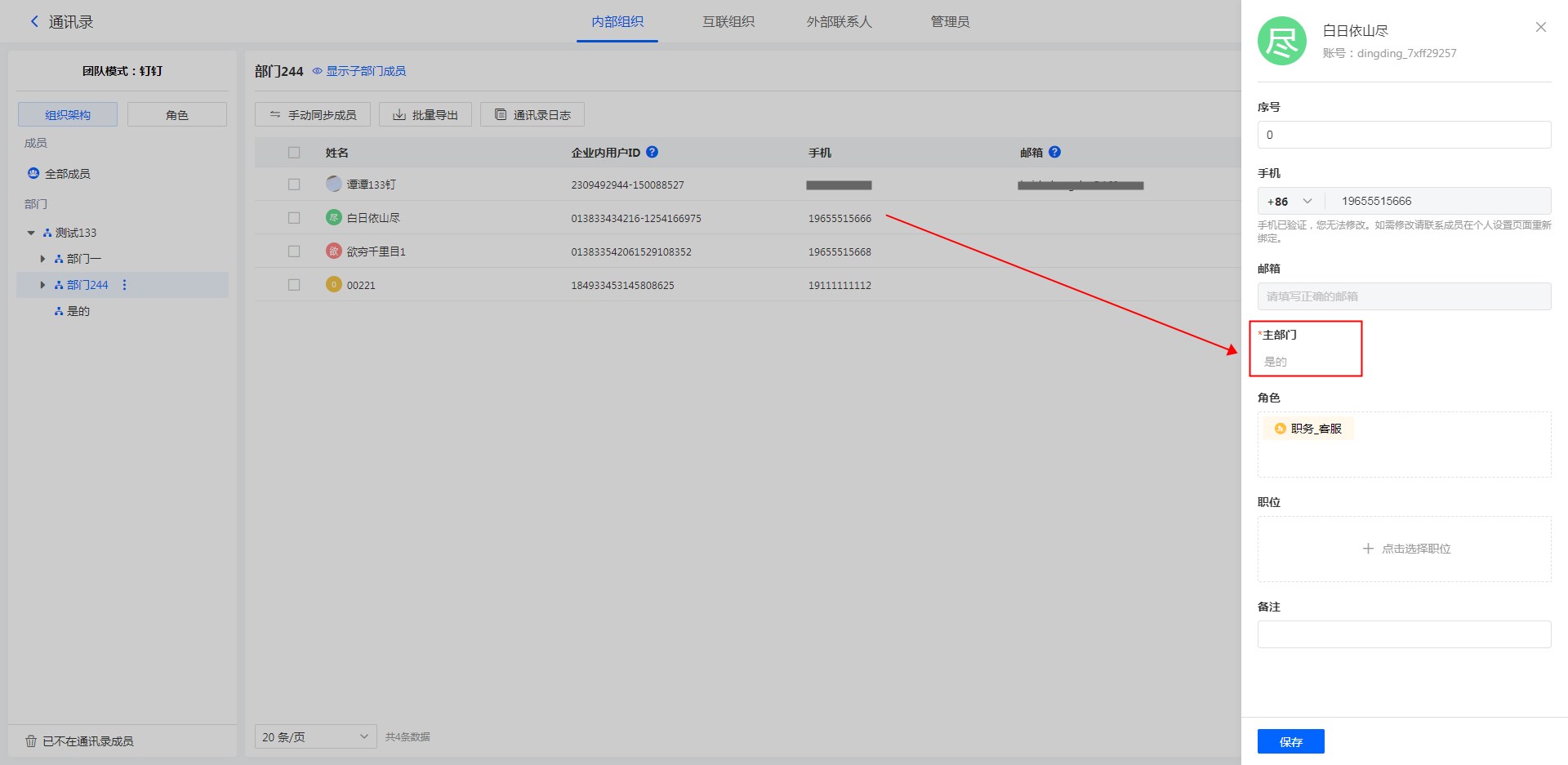The height and width of the screenshot is (765, 1568).
Task: Click the 白日依山尽 avatar in side panel
Action: tap(1281, 41)
